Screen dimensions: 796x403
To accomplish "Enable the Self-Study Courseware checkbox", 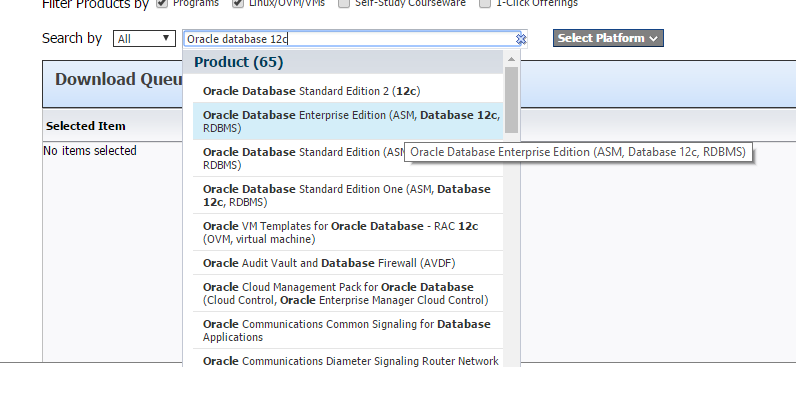I will pyautogui.click(x=344, y=3).
